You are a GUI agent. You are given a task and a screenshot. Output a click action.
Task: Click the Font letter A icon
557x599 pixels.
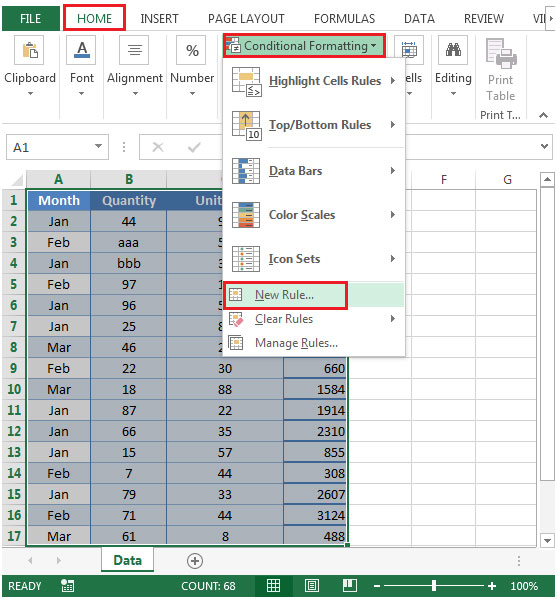coord(81,50)
